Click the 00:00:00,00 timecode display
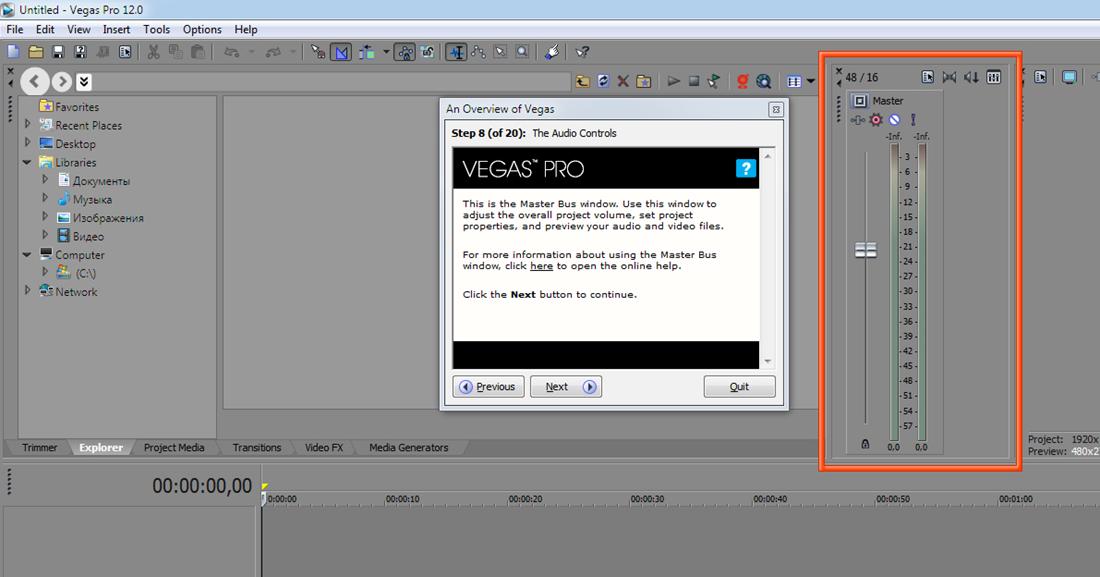This screenshot has width=1100, height=577. (x=202, y=486)
